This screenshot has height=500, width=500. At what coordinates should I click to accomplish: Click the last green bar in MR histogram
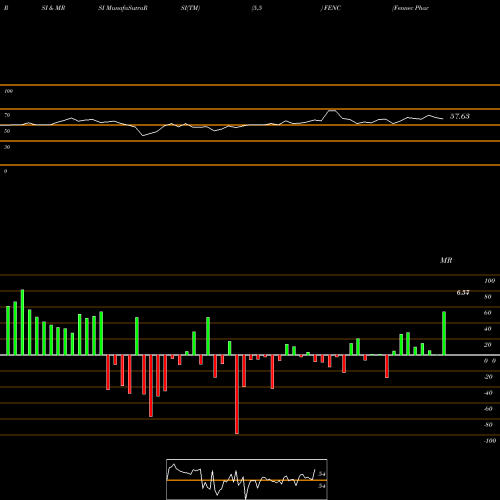[x=444, y=333]
